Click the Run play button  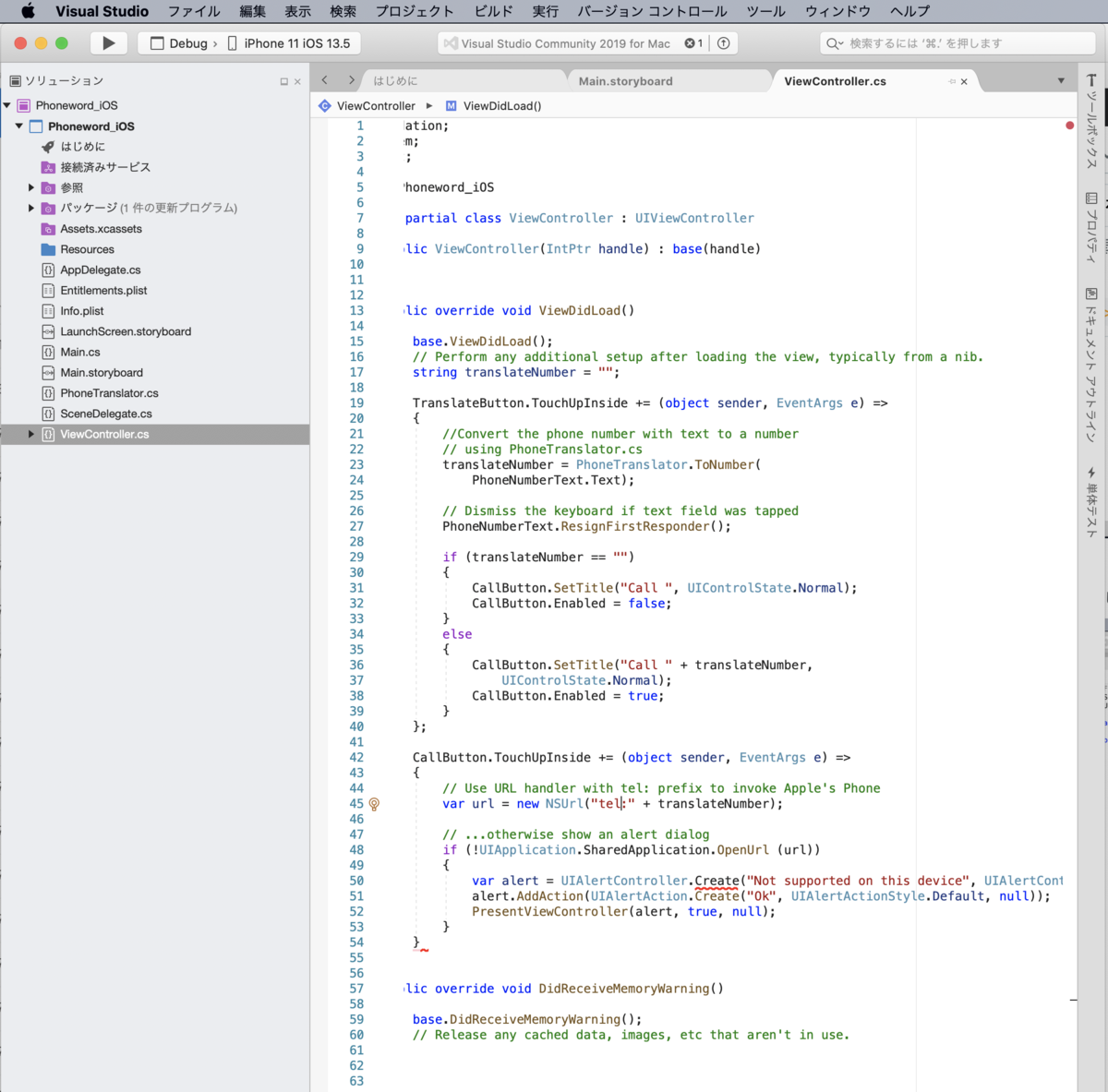(x=108, y=43)
